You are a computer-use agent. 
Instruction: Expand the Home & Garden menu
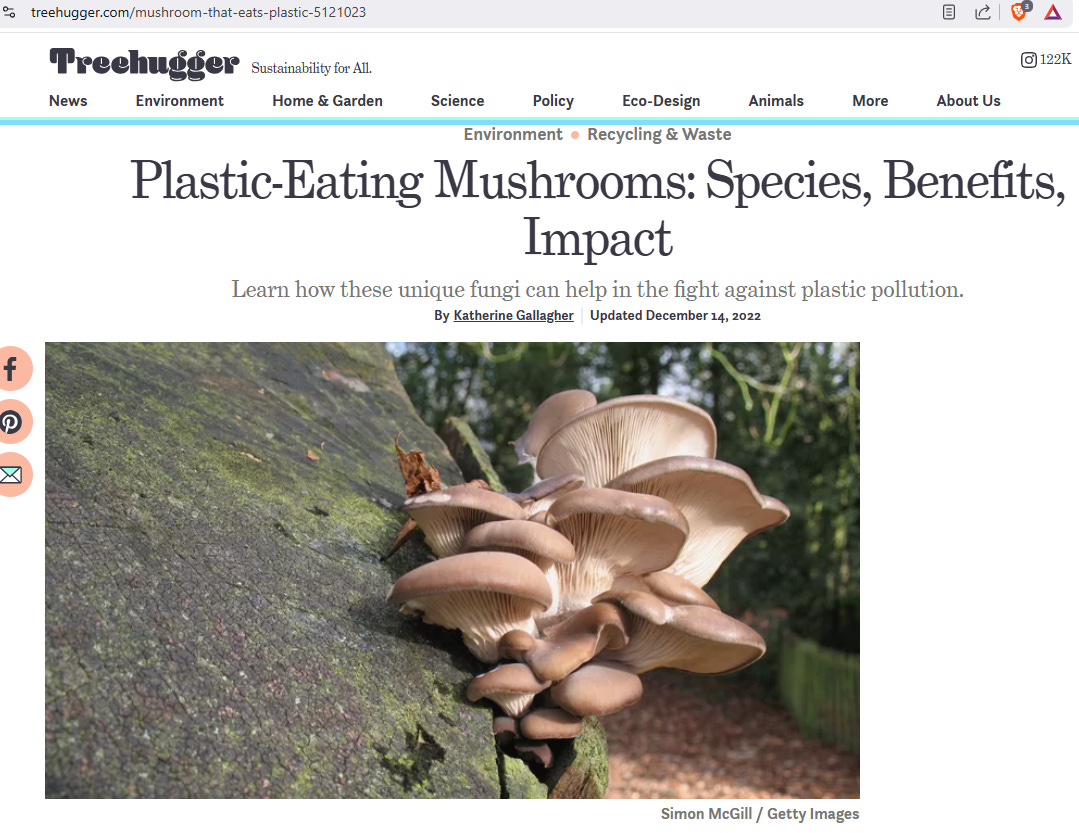(x=328, y=100)
